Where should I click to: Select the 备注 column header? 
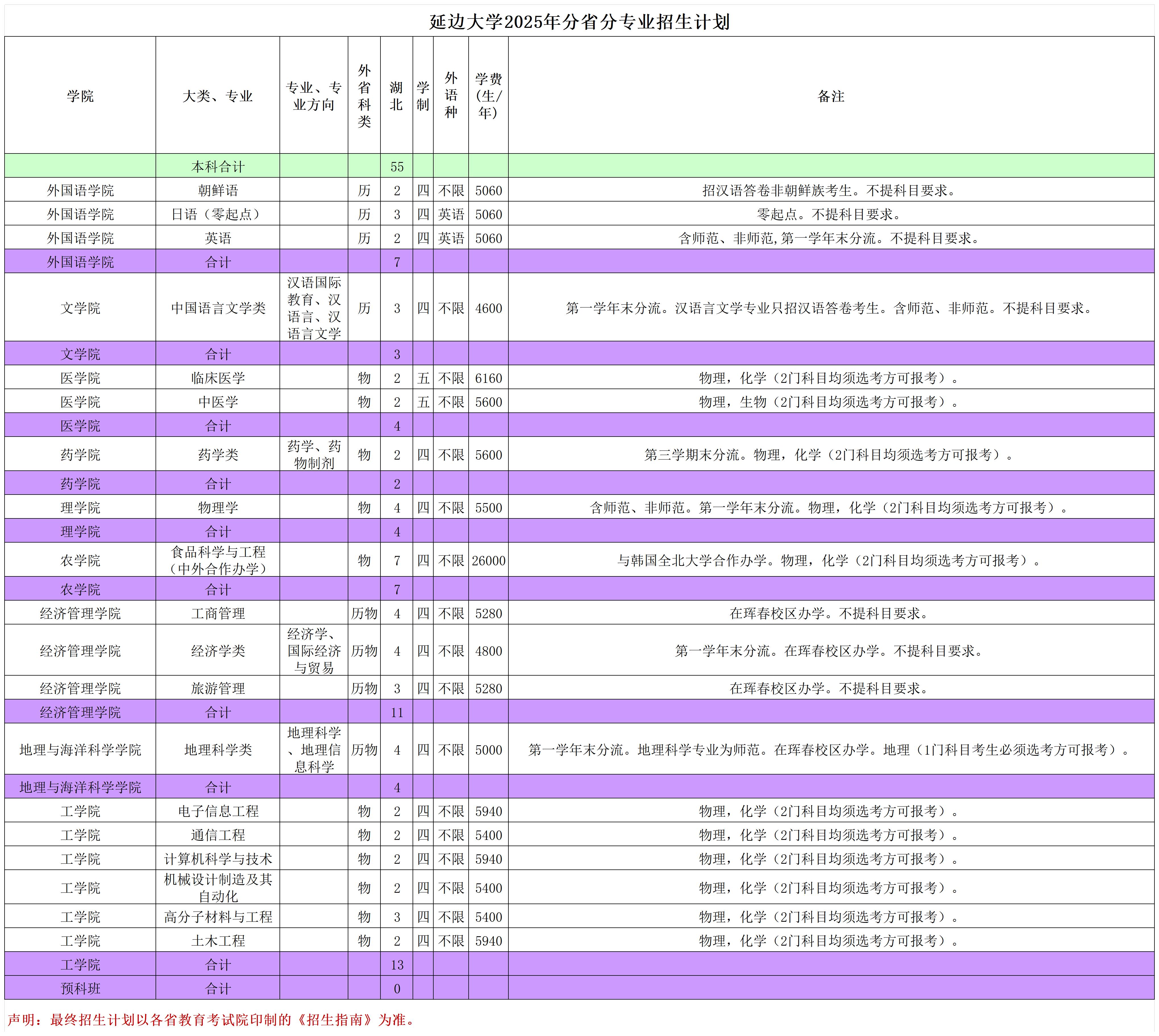[x=831, y=95]
